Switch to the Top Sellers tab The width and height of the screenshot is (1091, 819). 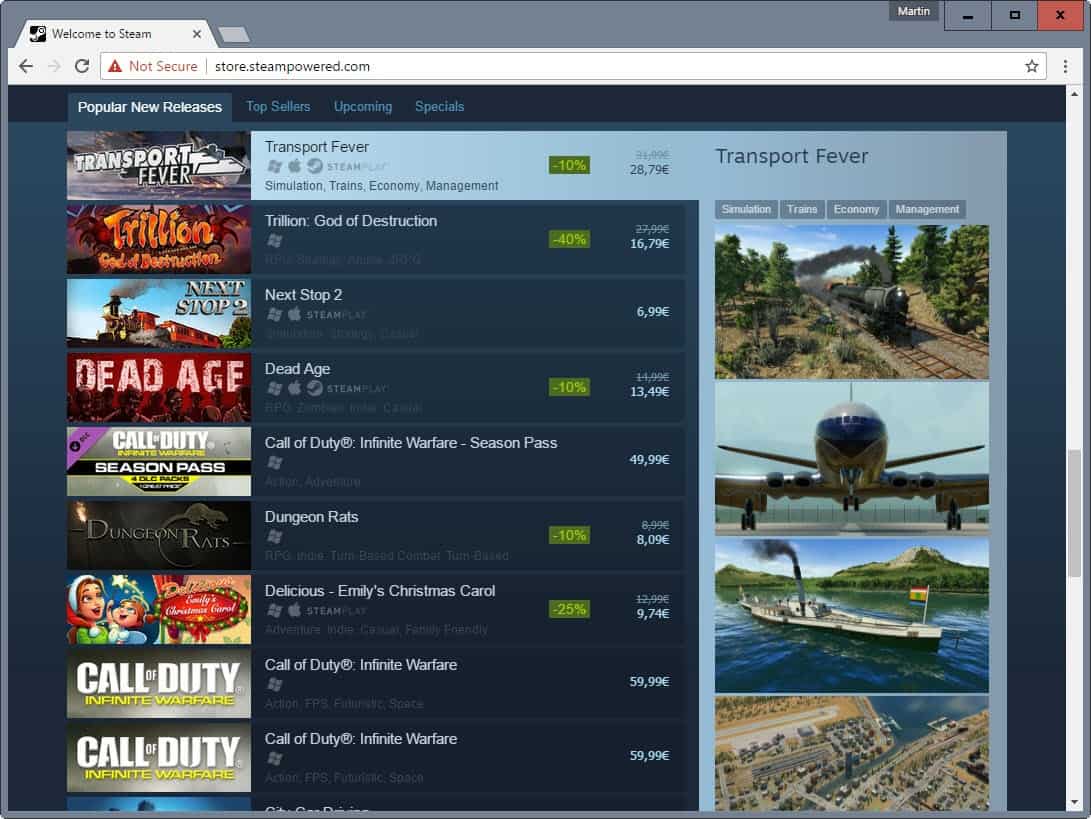click(278, 106)
